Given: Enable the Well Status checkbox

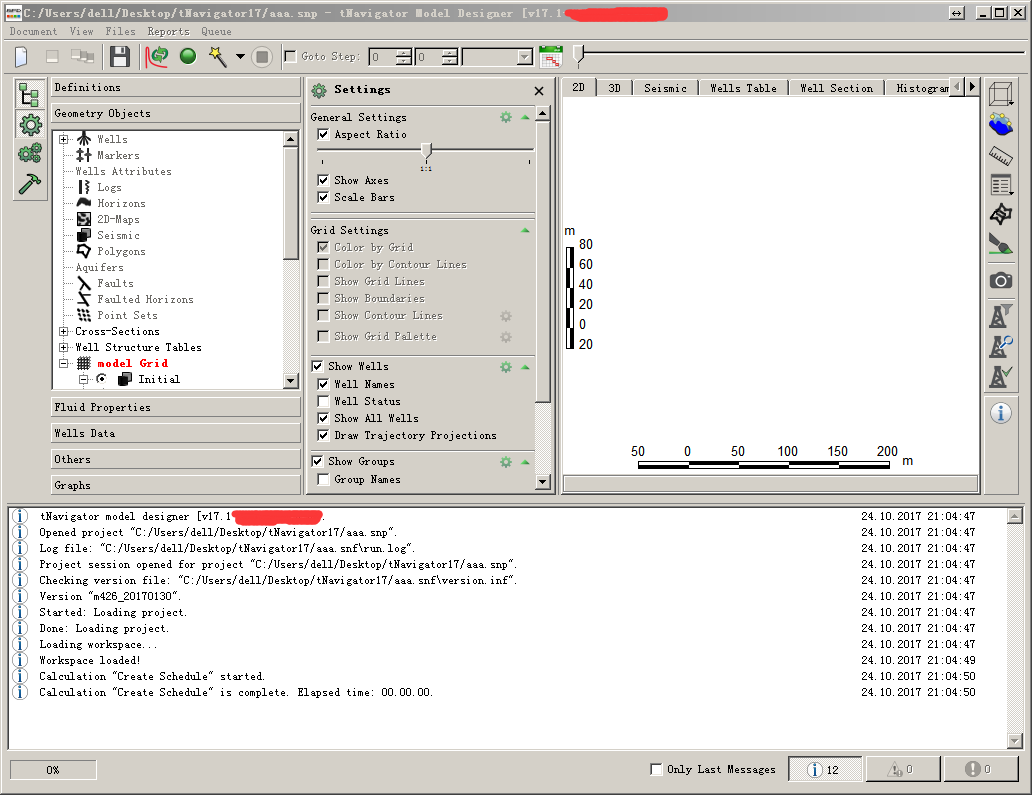Looking at the screenshot, I should tap(323, 401).
